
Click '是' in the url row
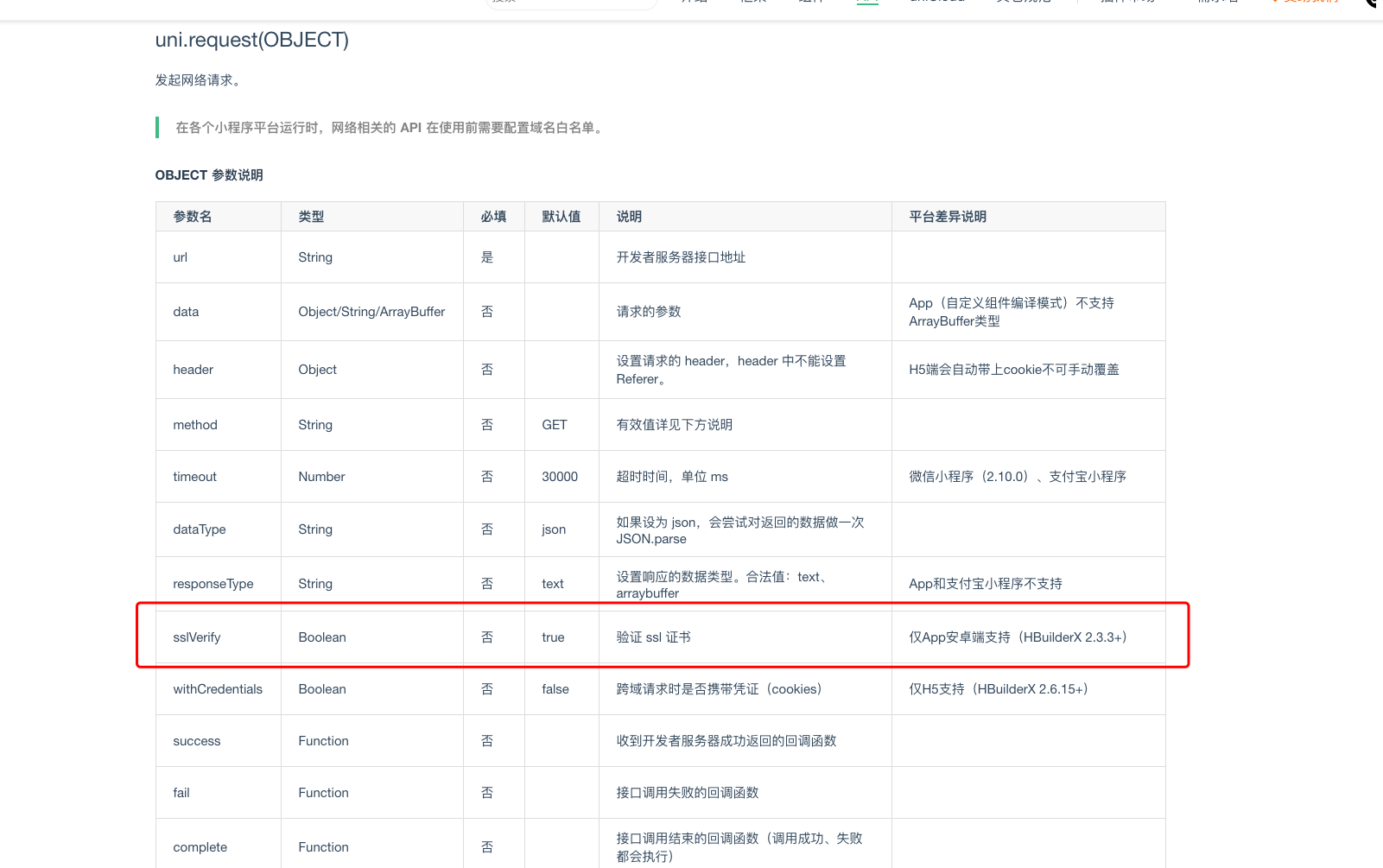click(487, 257)
